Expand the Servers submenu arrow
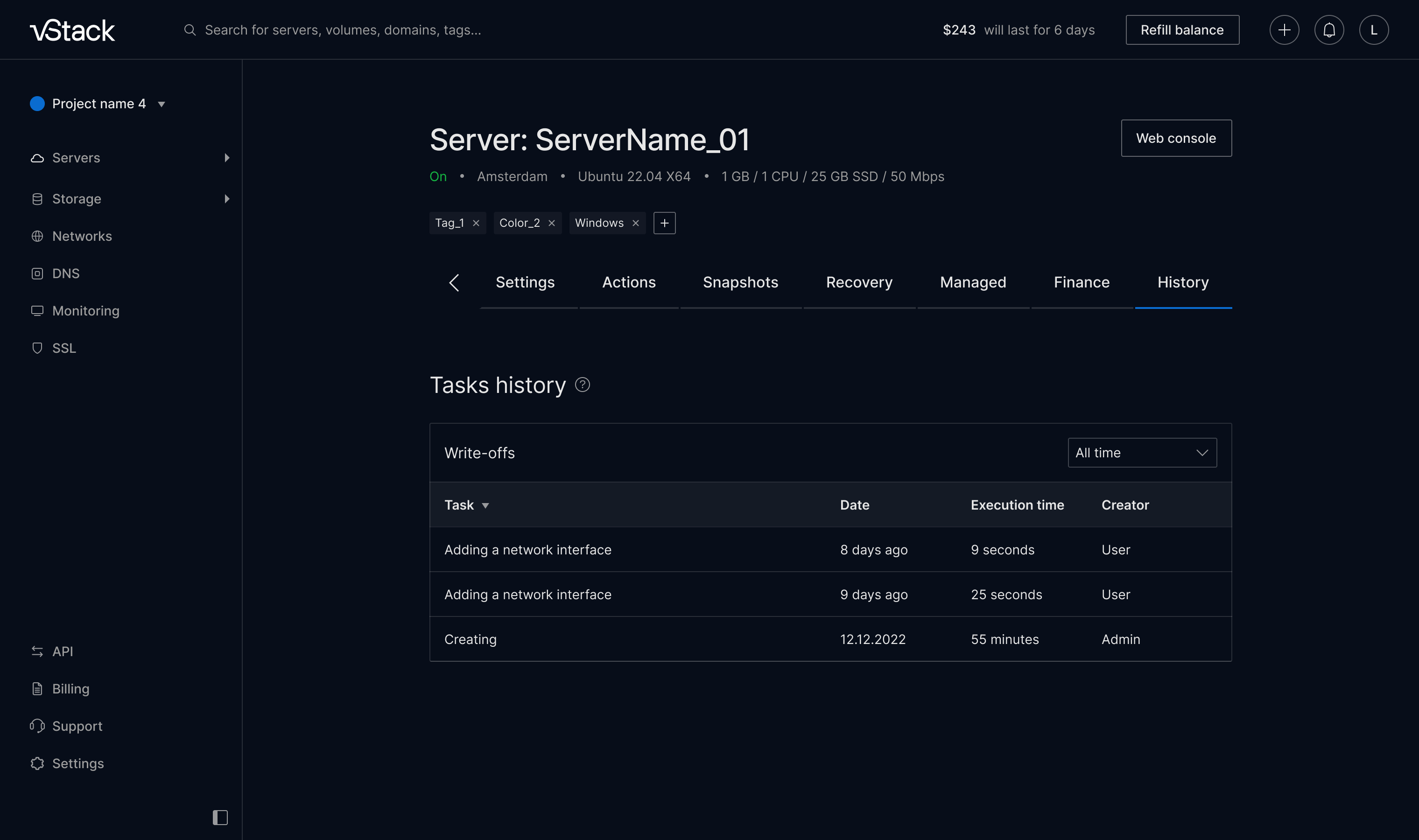 point(226,158)
